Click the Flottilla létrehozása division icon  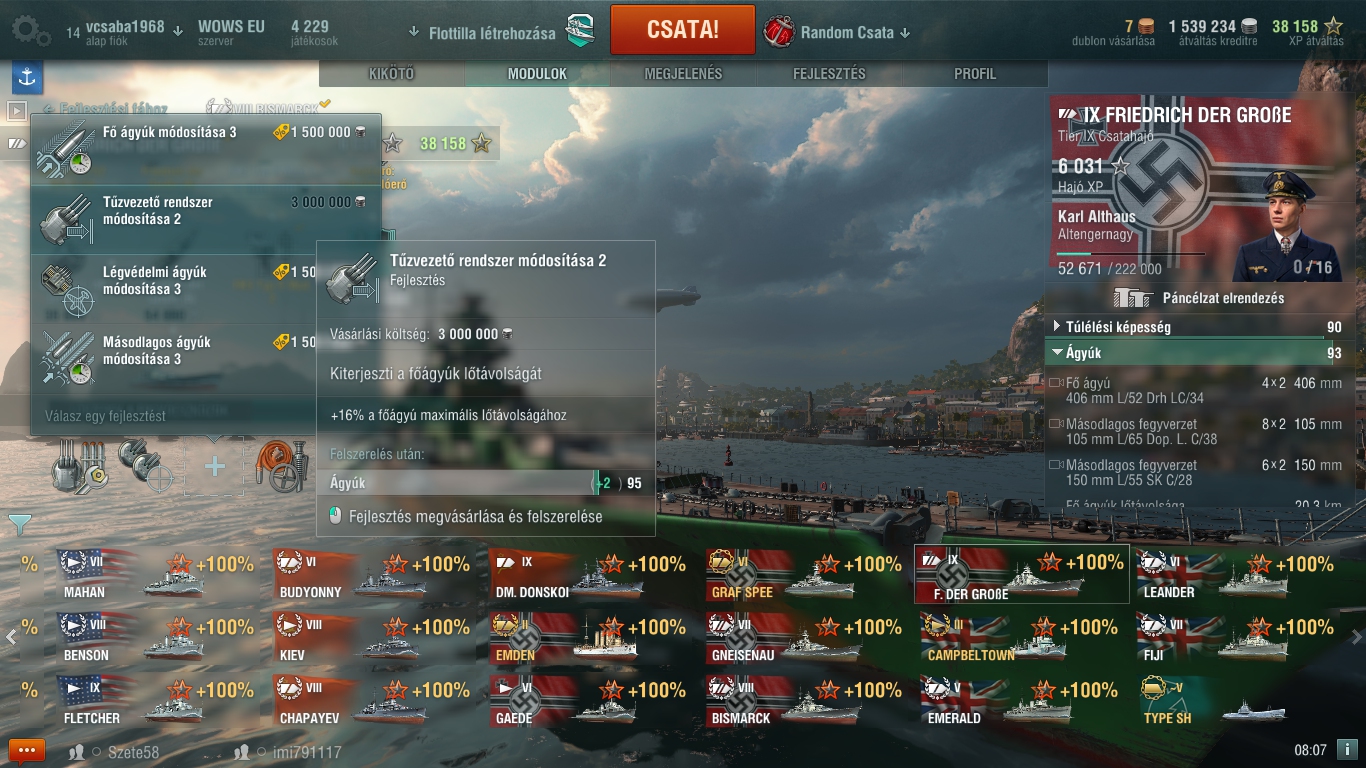pyautogui.click(x=580, y=32)
